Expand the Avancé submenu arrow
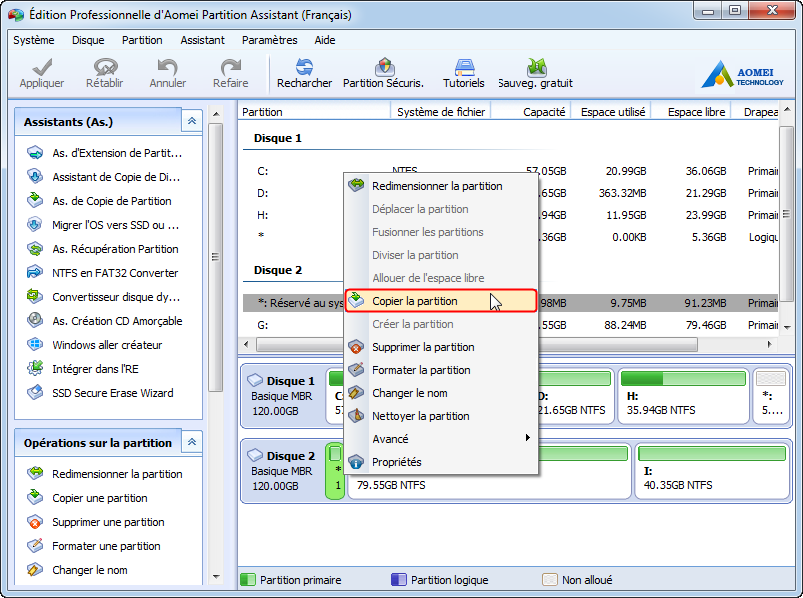803x598 pixels. [x=527, y=438]
